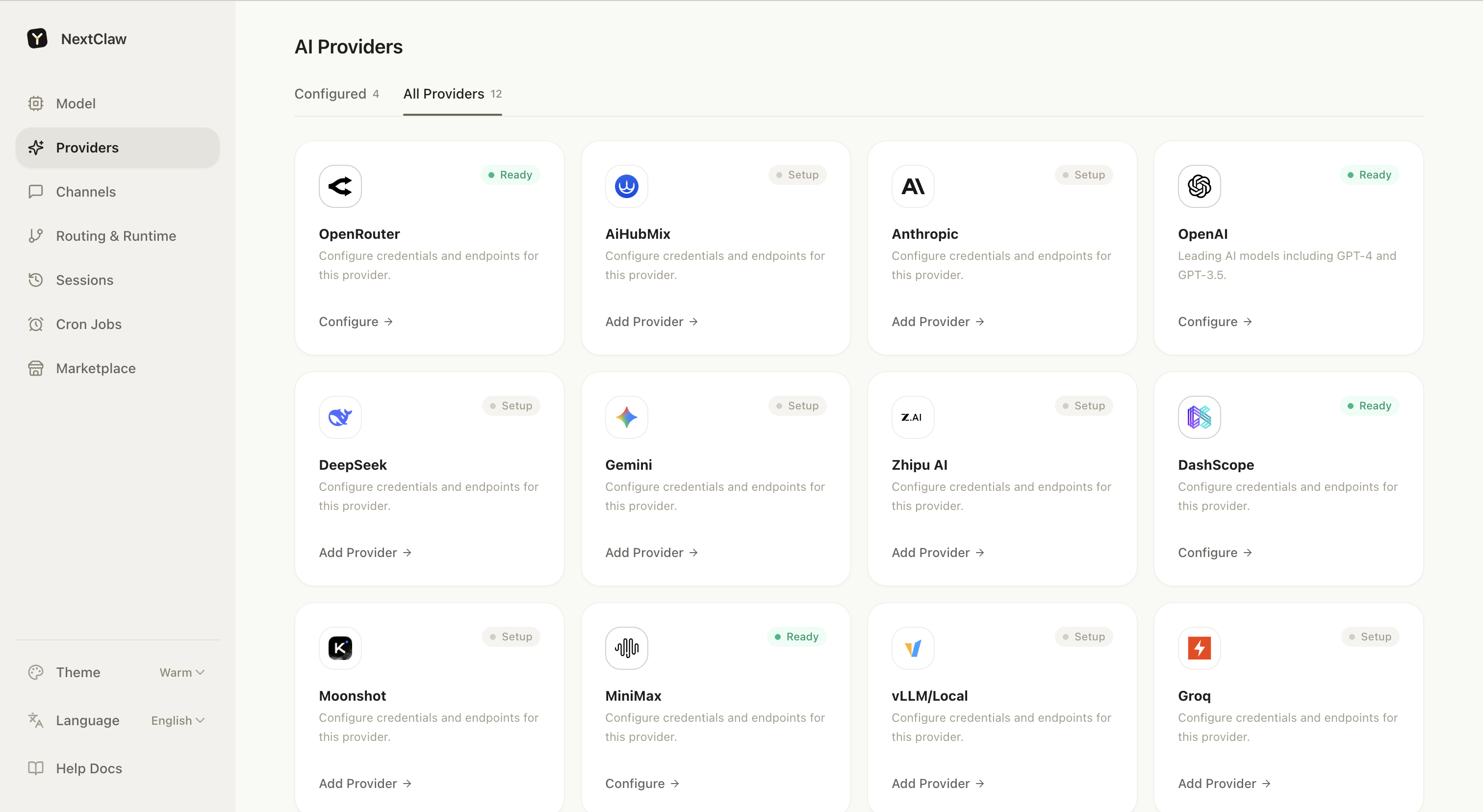Viewport: 1483px width, 812px height.
Task: Click the OpenRouter provider logo
Action: (x=340, y=186)
